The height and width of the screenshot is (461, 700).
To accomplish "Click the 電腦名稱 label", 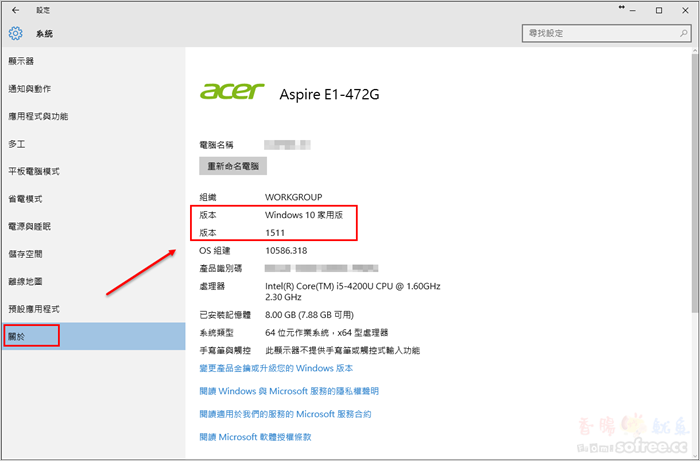I will coord(216,145).
